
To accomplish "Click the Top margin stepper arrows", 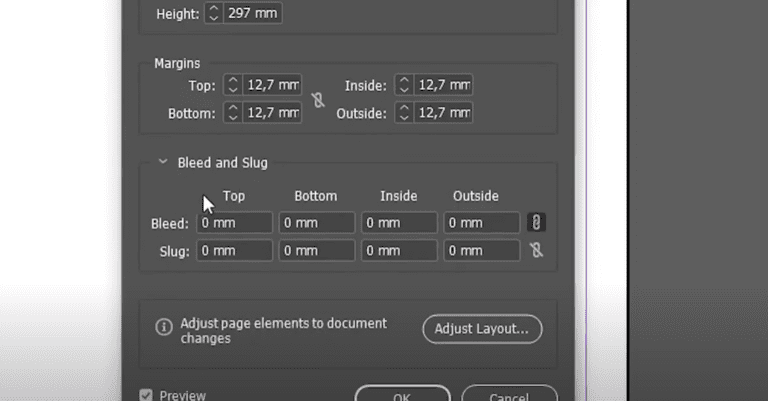I will pyautogui.click(x=233, y=86).
